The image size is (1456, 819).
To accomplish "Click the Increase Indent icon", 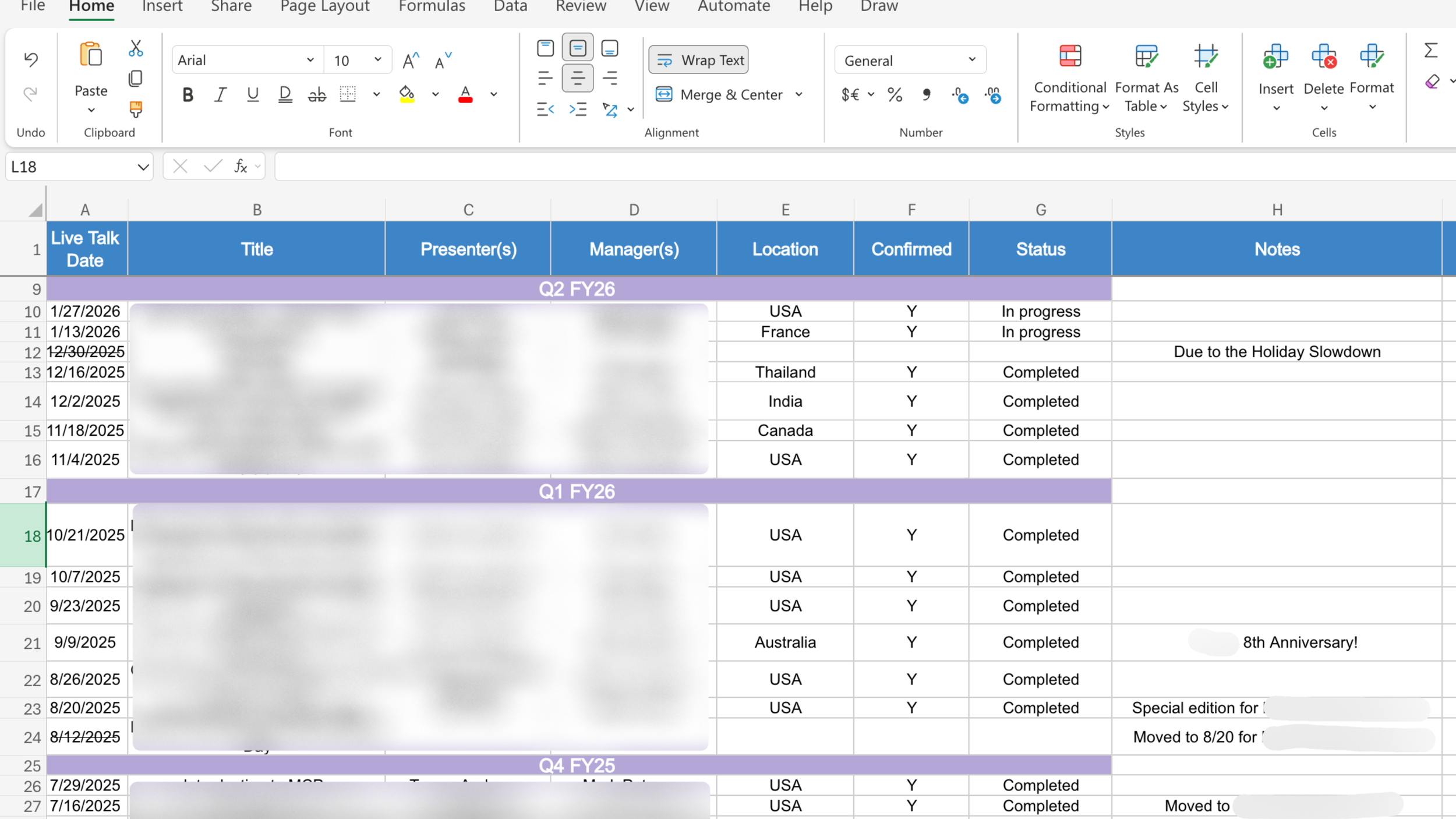I will (x=578, y=109).
